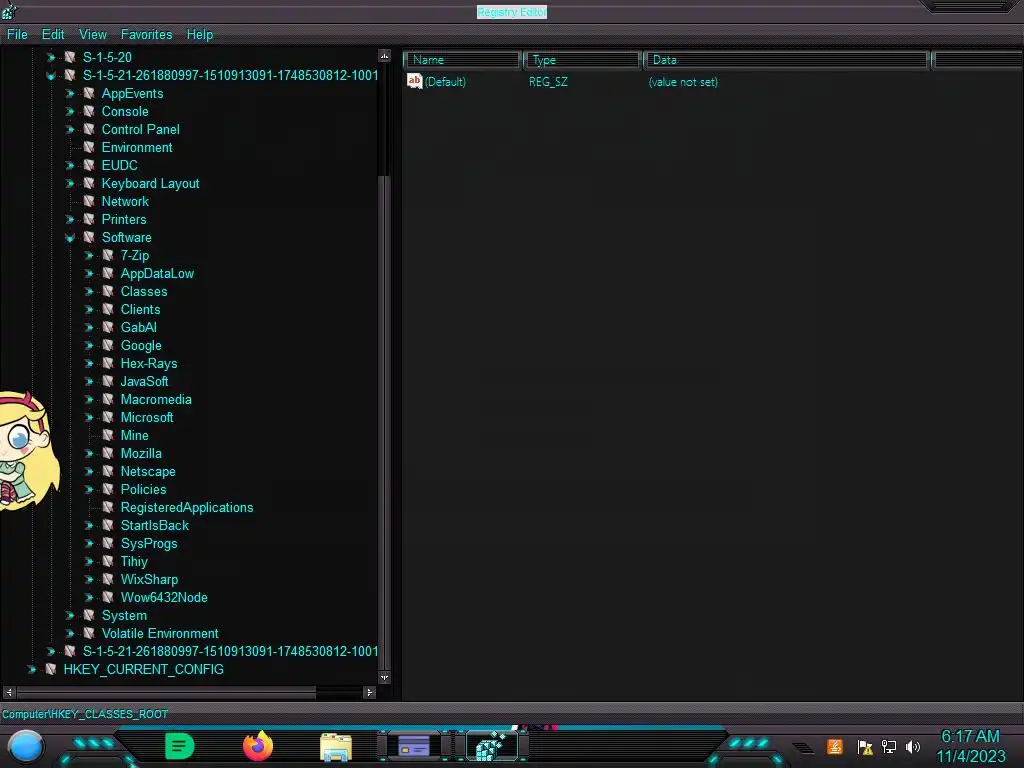
Task: Sort values by the Type column header
Action: pos(582,60)
